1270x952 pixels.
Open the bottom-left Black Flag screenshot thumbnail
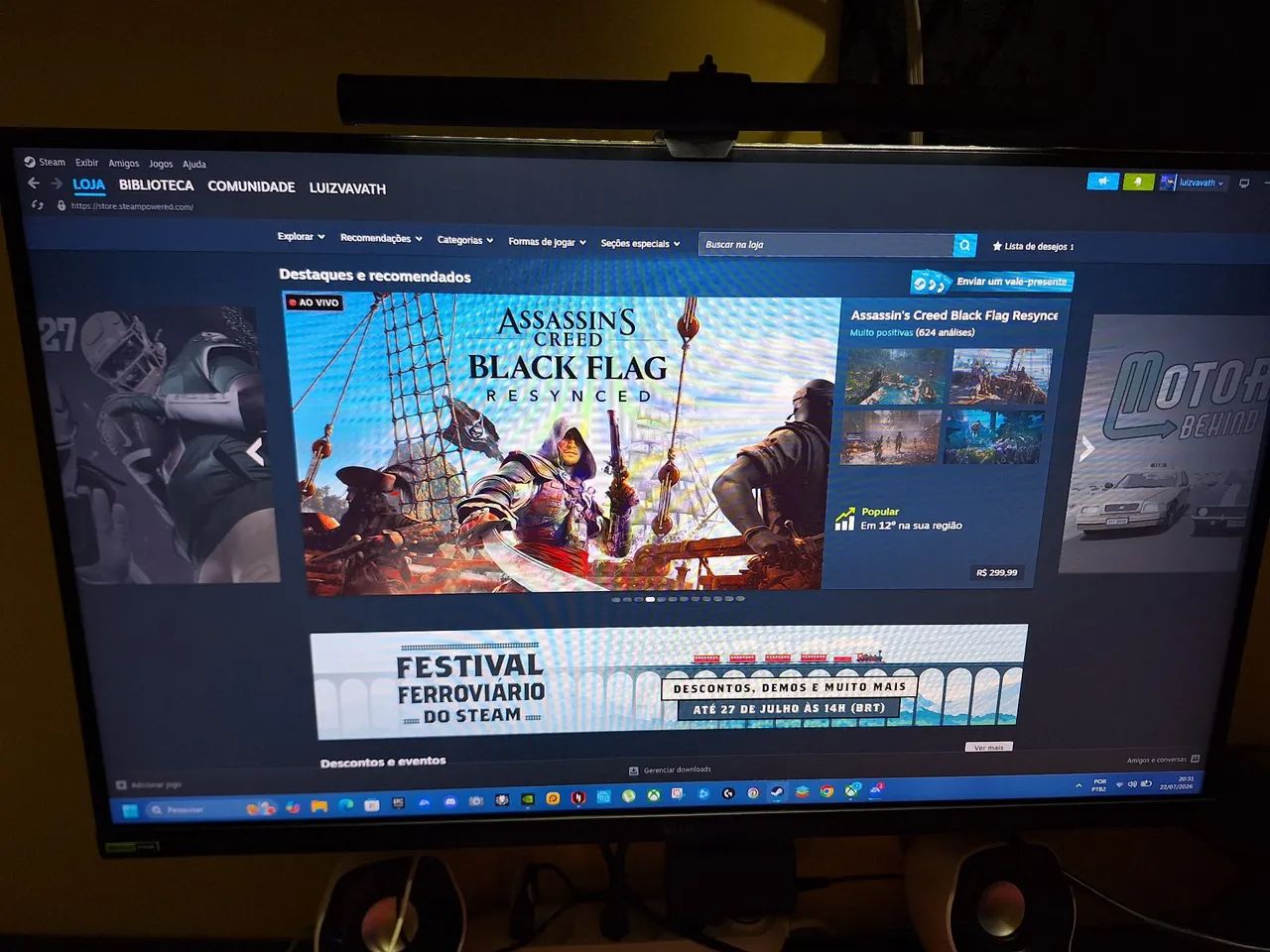pos(891,437)
